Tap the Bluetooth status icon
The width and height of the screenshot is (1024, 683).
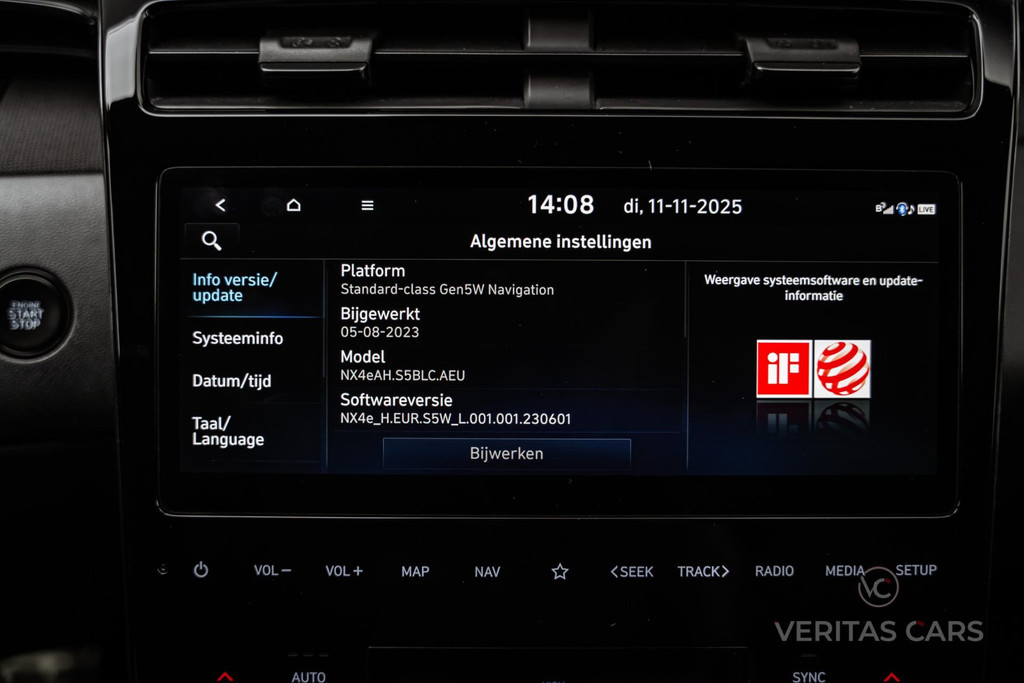click(902, 208)
